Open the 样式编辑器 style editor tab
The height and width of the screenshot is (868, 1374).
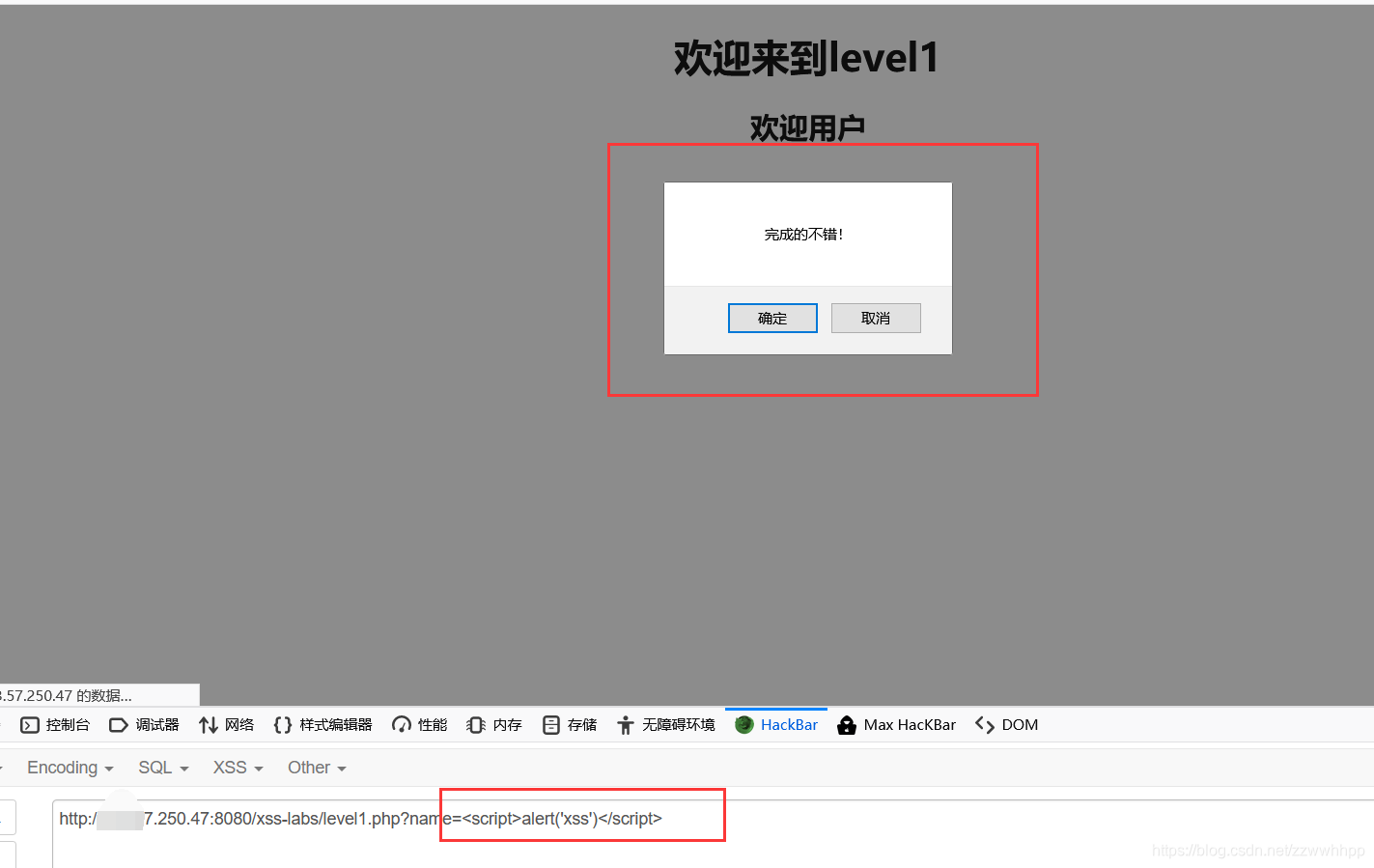[x=323, y=725]
